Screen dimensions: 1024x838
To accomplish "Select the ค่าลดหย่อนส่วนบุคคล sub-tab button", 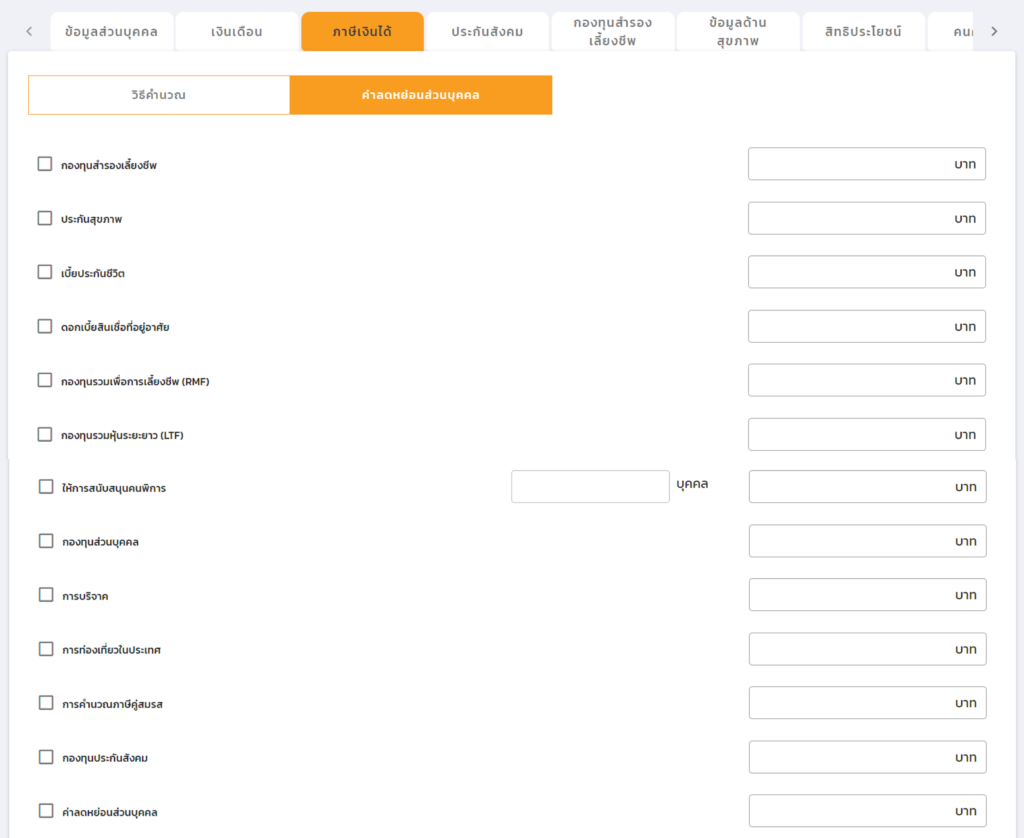I will 421,95.
